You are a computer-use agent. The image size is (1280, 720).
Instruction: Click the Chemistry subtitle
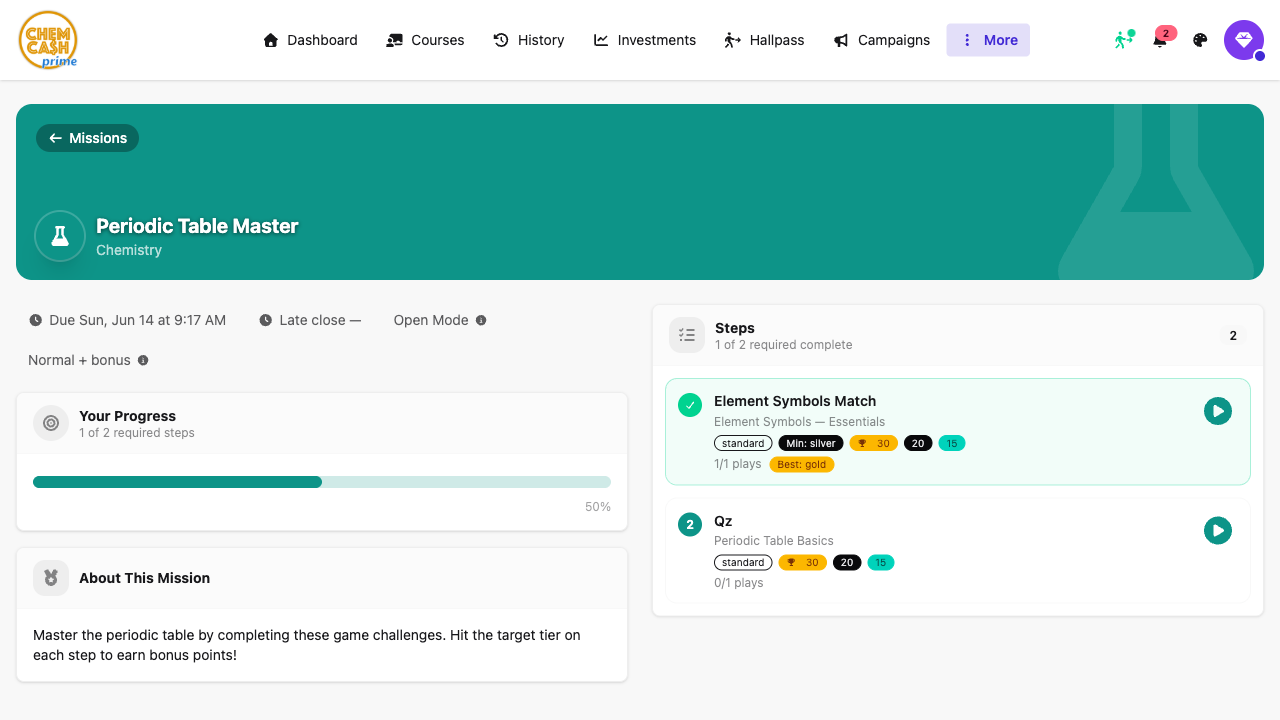tap(129, 250)
